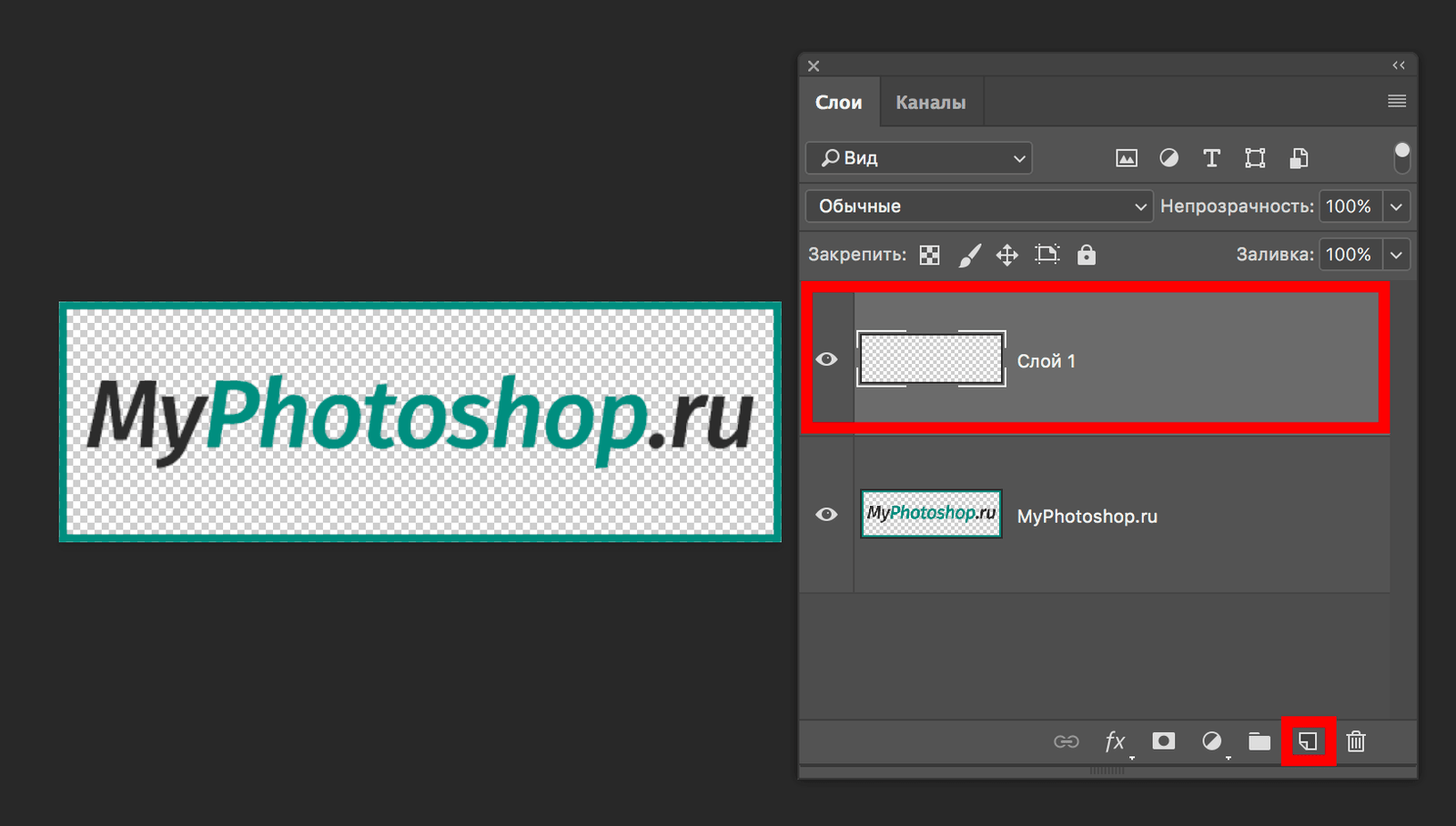Open the layer styles fx menu

pos(1116,741)
